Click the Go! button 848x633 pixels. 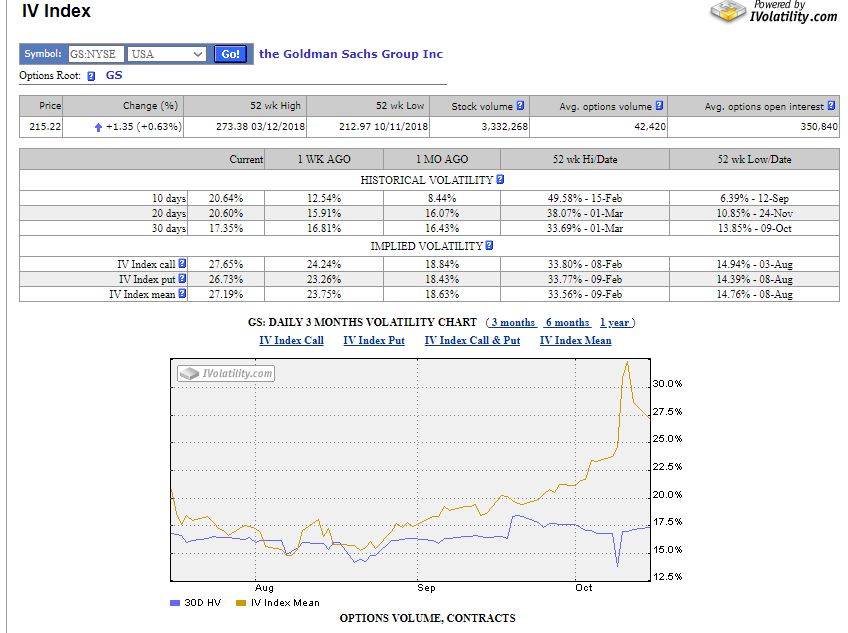tap(230, 54)
